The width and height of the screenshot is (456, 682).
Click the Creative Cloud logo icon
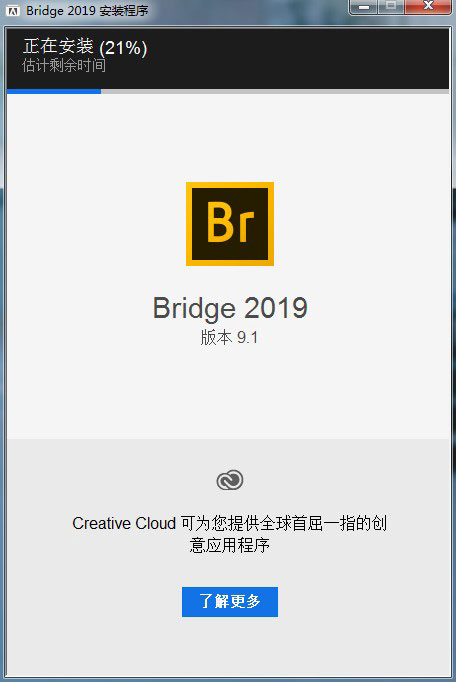230,480
